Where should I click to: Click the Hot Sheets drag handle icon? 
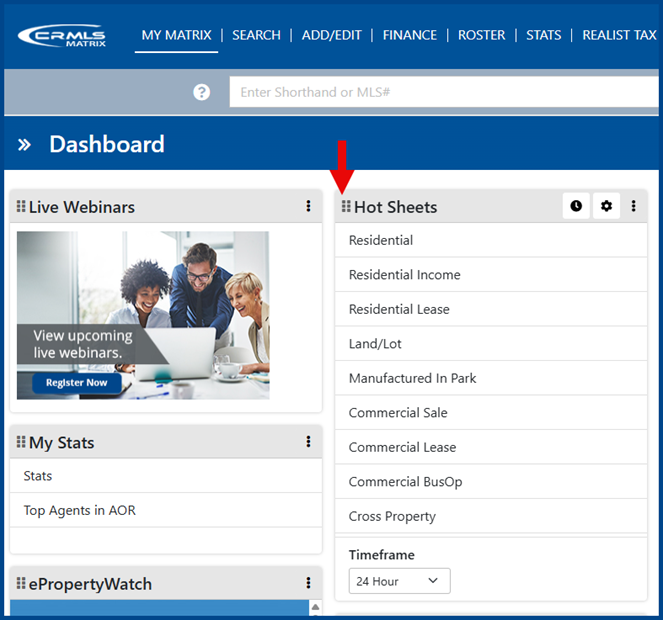(346, 206)
